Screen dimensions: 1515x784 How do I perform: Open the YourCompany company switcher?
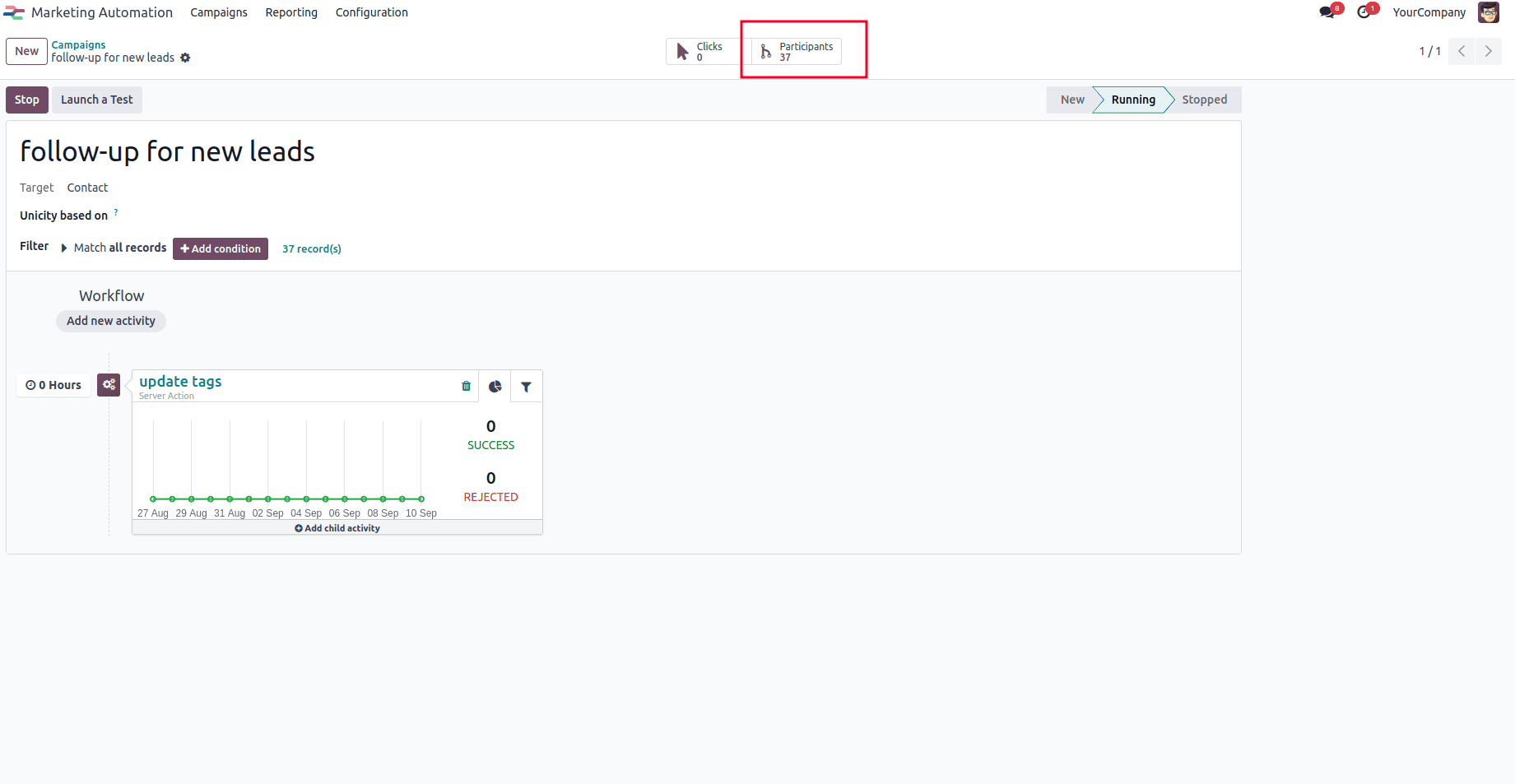click(x=1429, y=12)
